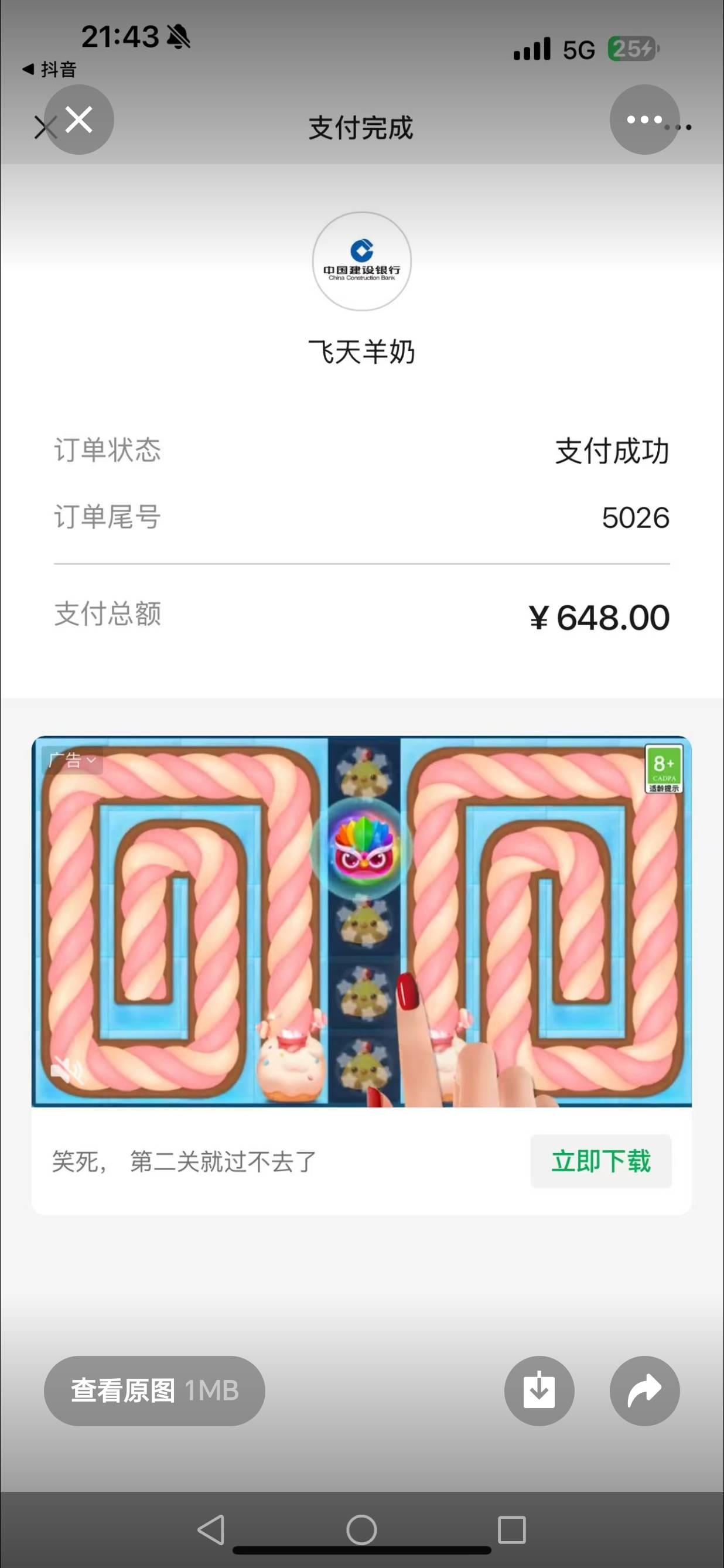Return to 抖音 via back link
Screen dimensions: 724x1568
(49, 69)
